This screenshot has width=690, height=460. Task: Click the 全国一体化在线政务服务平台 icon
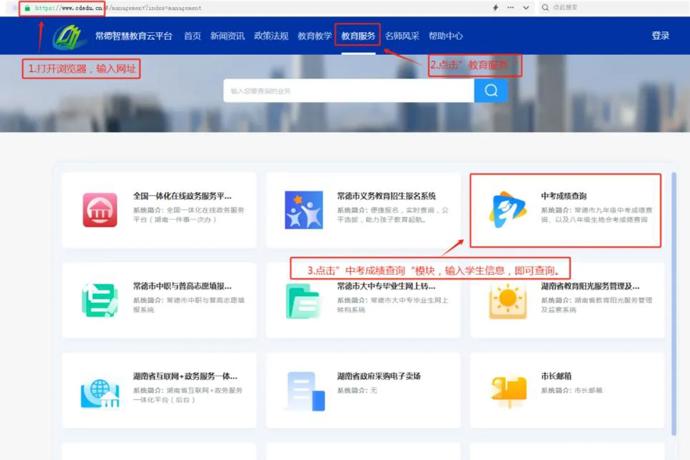point(101,210)
